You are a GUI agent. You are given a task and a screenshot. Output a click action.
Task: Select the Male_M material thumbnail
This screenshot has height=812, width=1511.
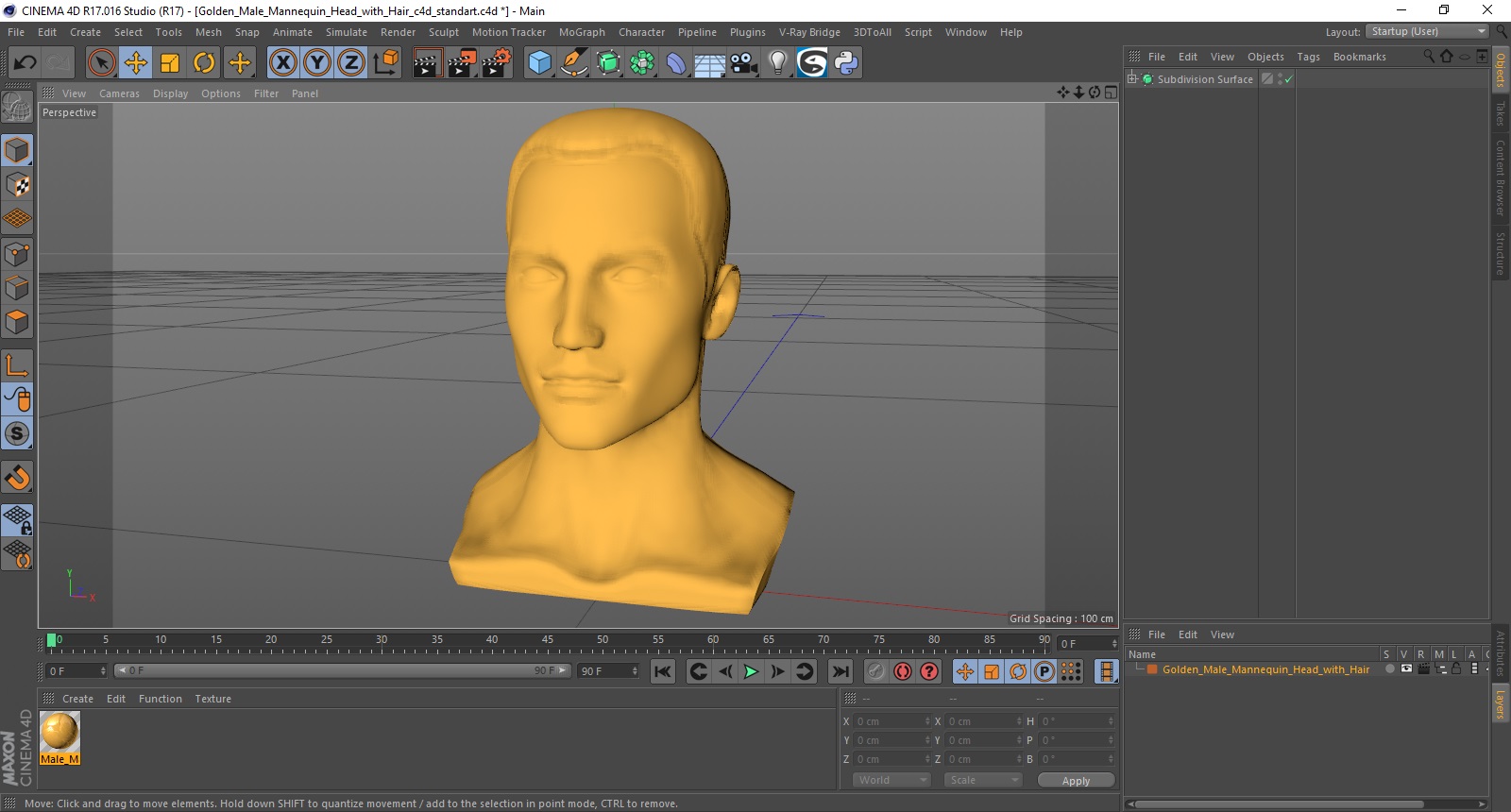tap(59, 737)
